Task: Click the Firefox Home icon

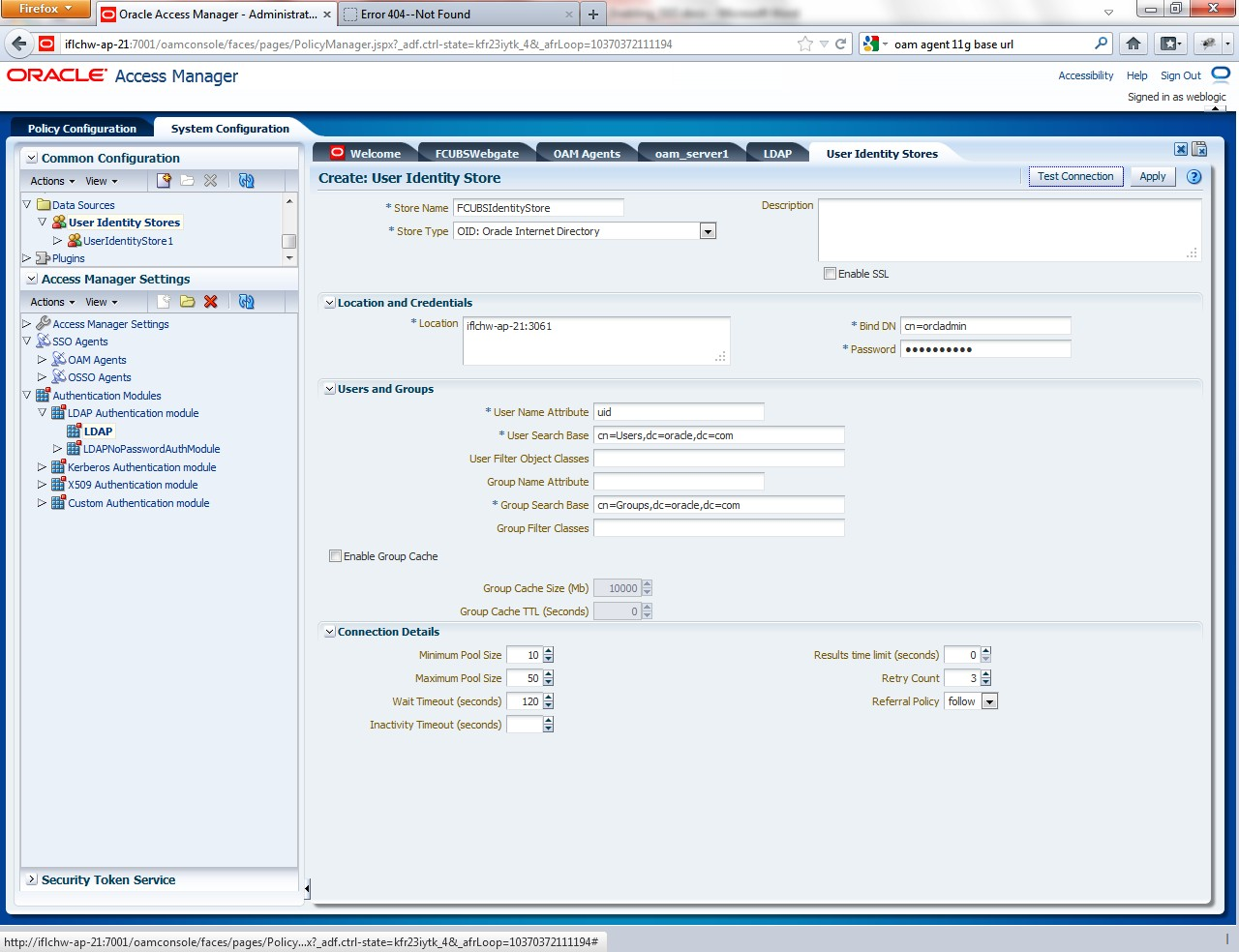Action: pos(1133,44)
